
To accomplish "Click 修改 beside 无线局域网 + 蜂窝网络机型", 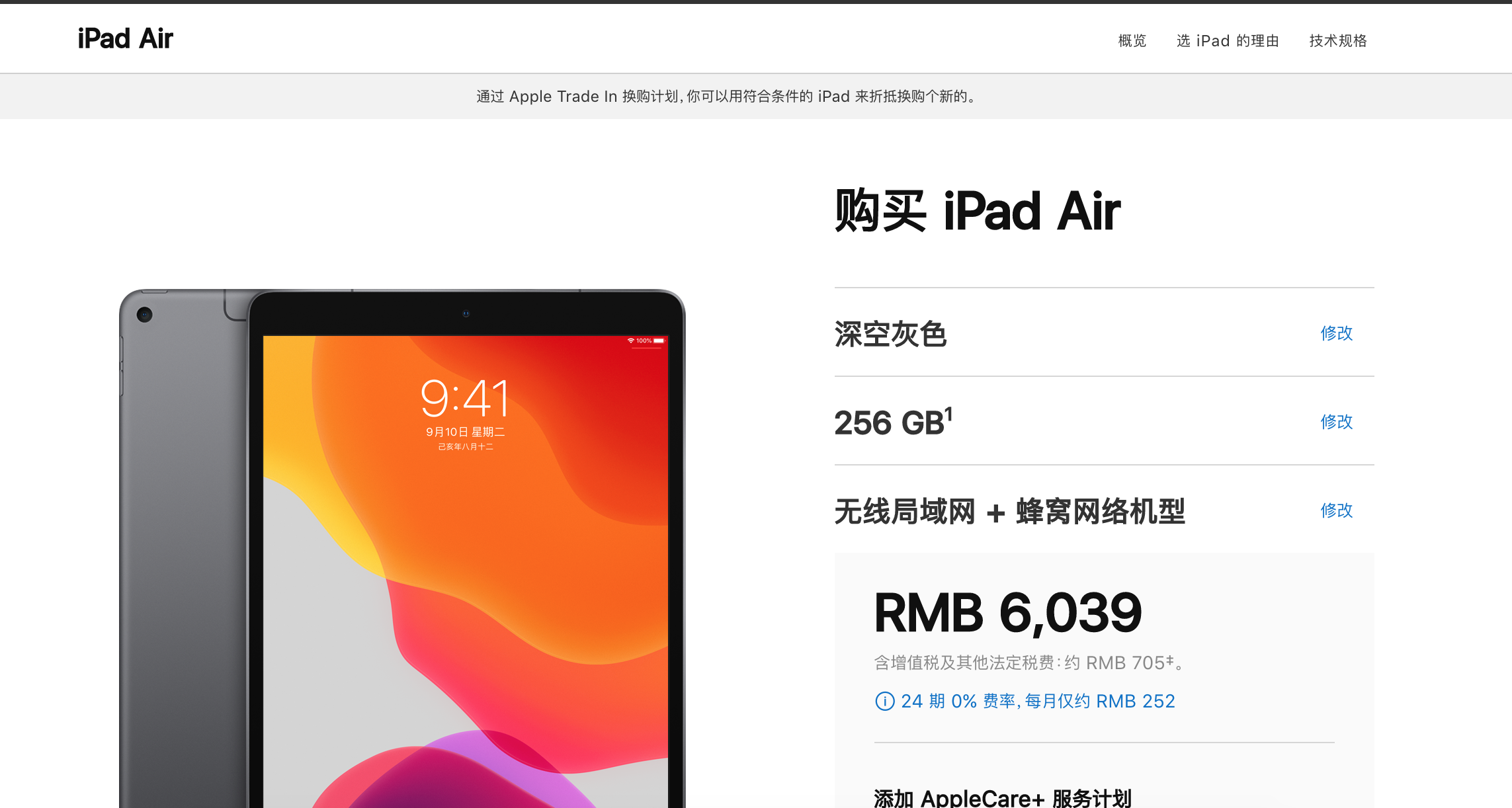I will tap(1337, 510).
